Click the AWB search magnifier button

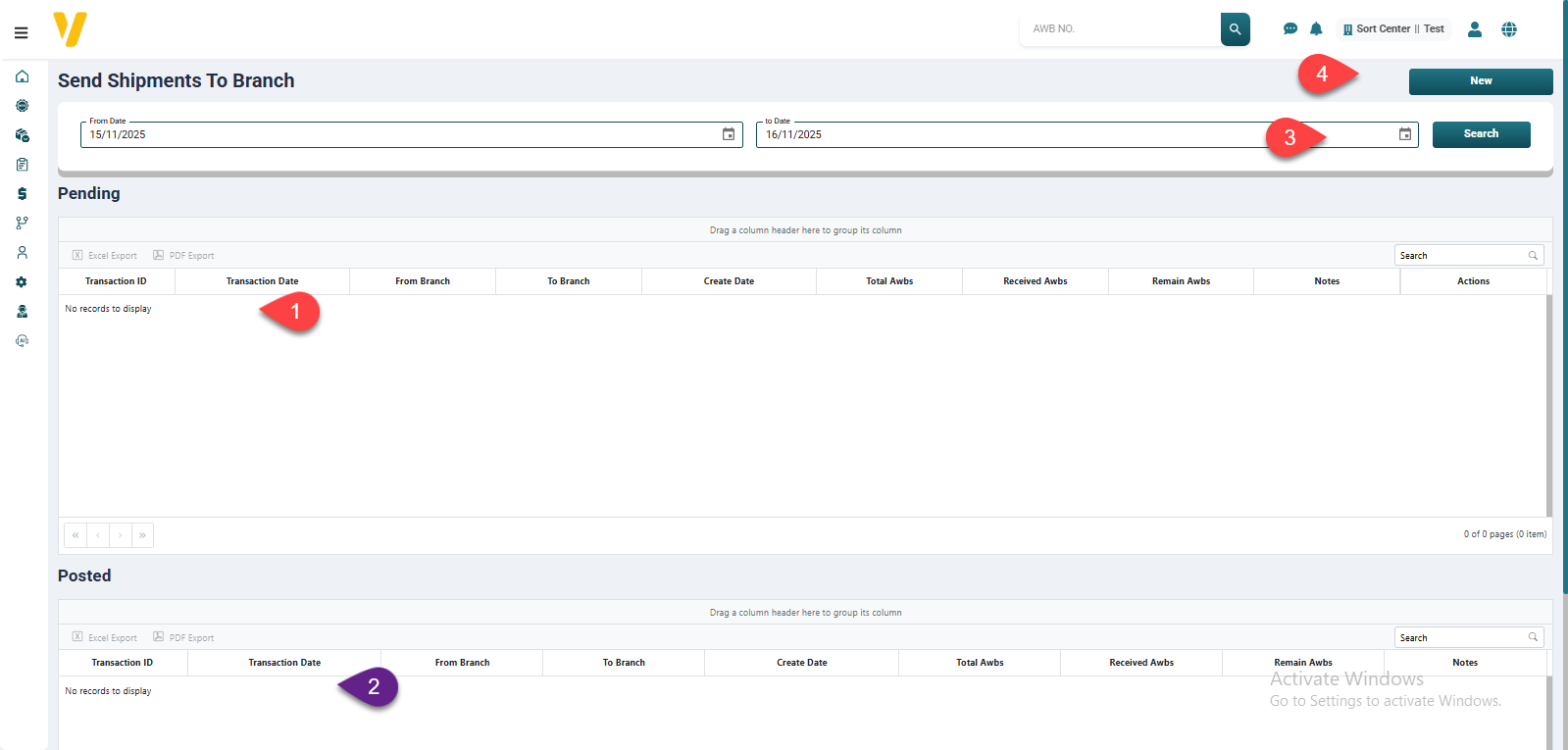[x=1235, y=29]
